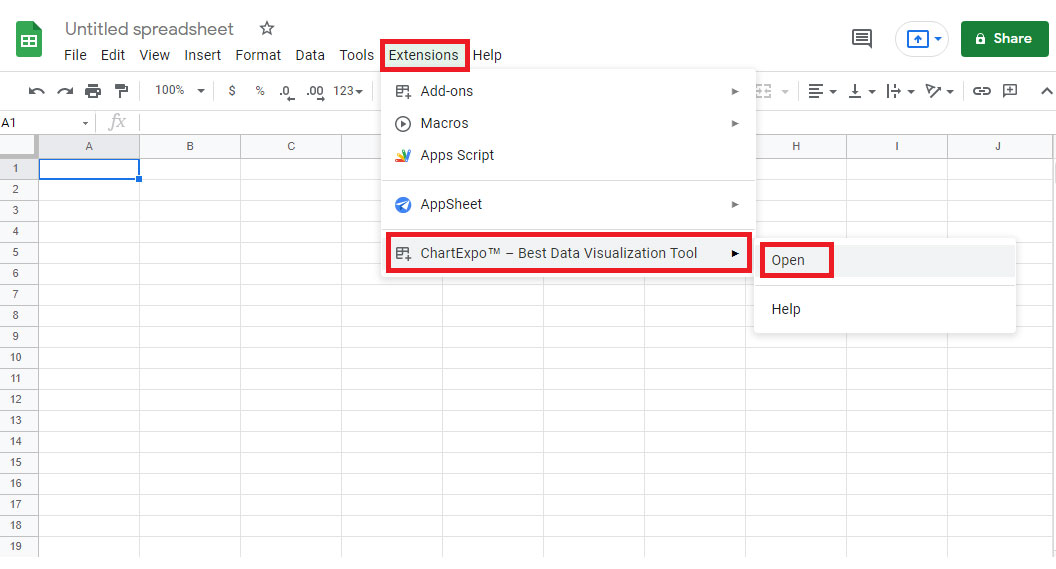The image size is (1056, 569).
Task: Open the Edit menu
Action: [113, 55]
